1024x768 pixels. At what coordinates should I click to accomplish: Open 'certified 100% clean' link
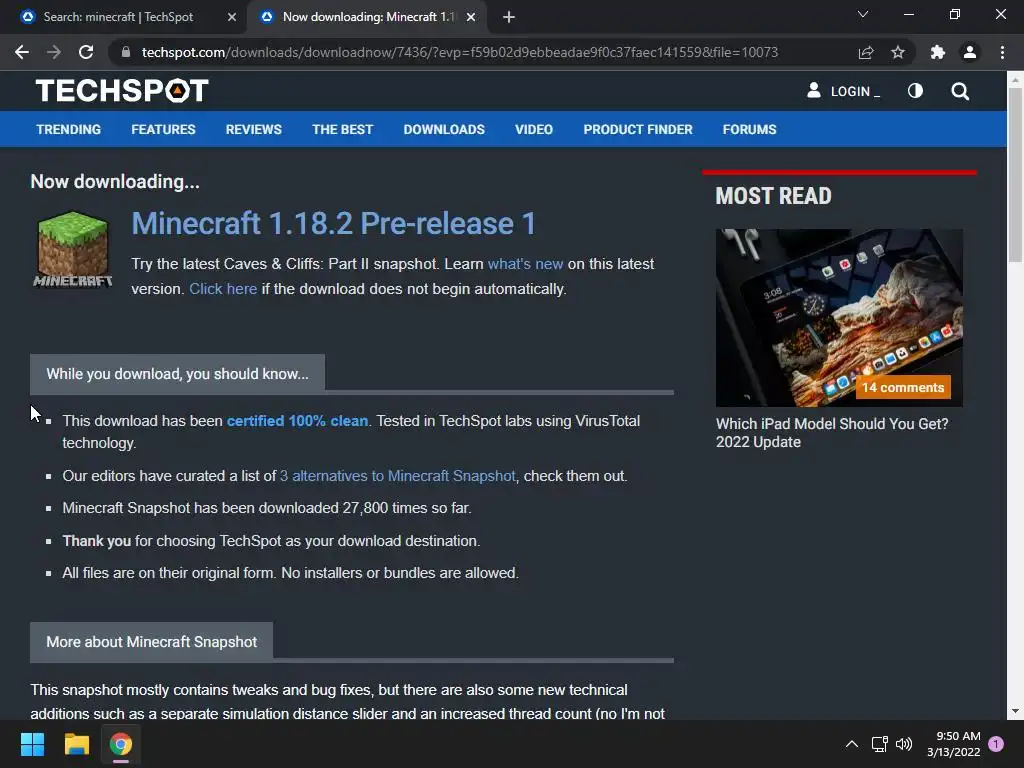(297, 421)
